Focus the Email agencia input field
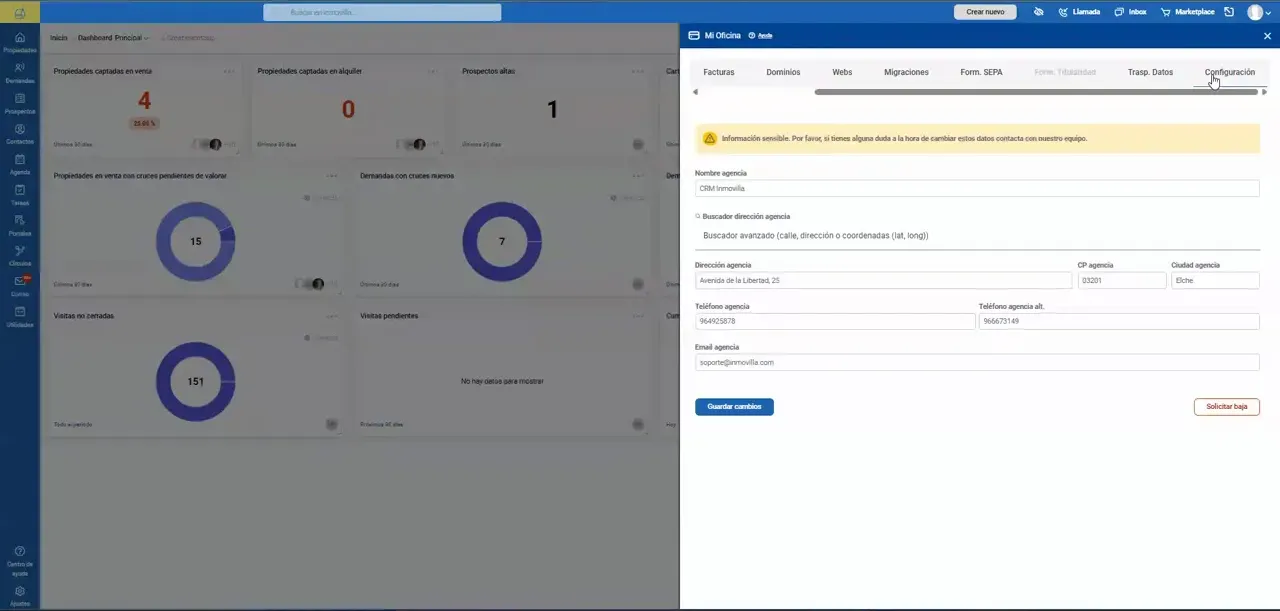Screen dimensions: 1280x611 pyautogui.click(x=977, y=362)
